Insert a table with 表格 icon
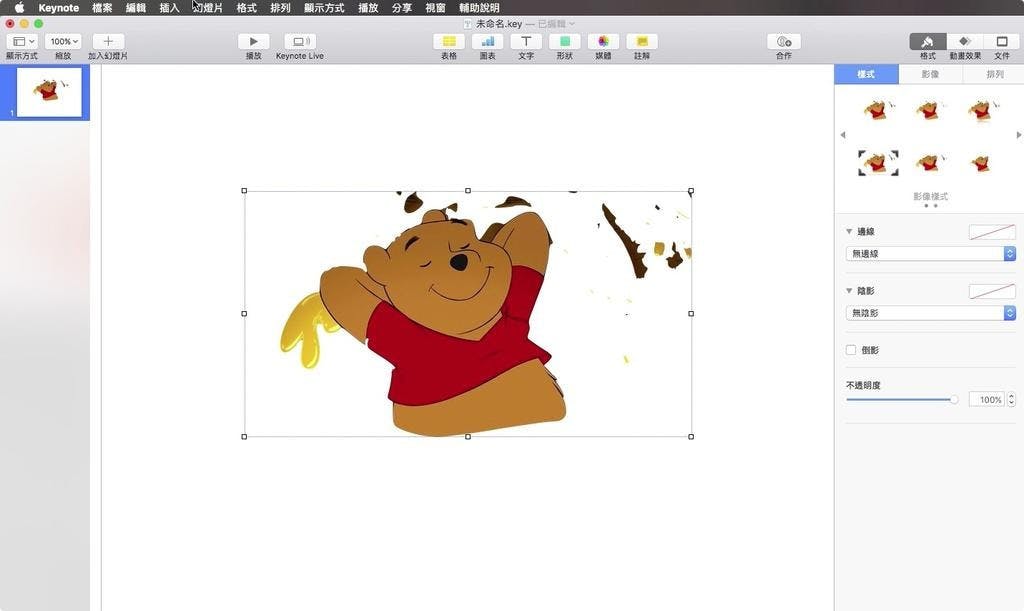This screenshot has width=1024, height=611. coord(449,41)
